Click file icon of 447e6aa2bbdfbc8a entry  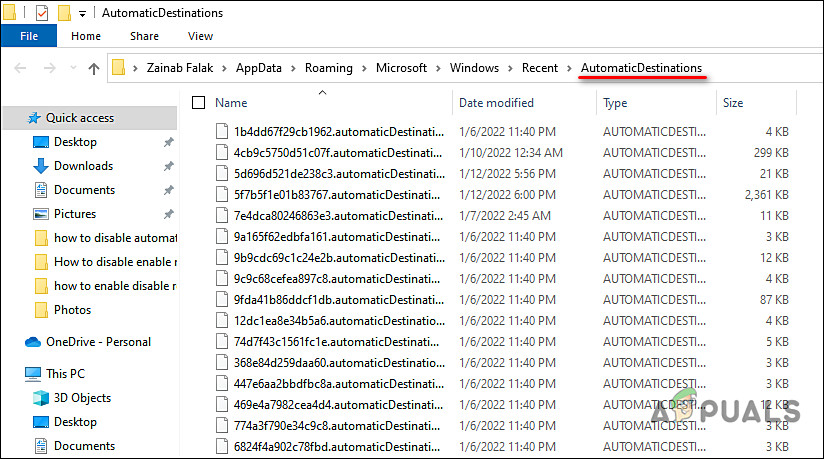tap(222, 384)
